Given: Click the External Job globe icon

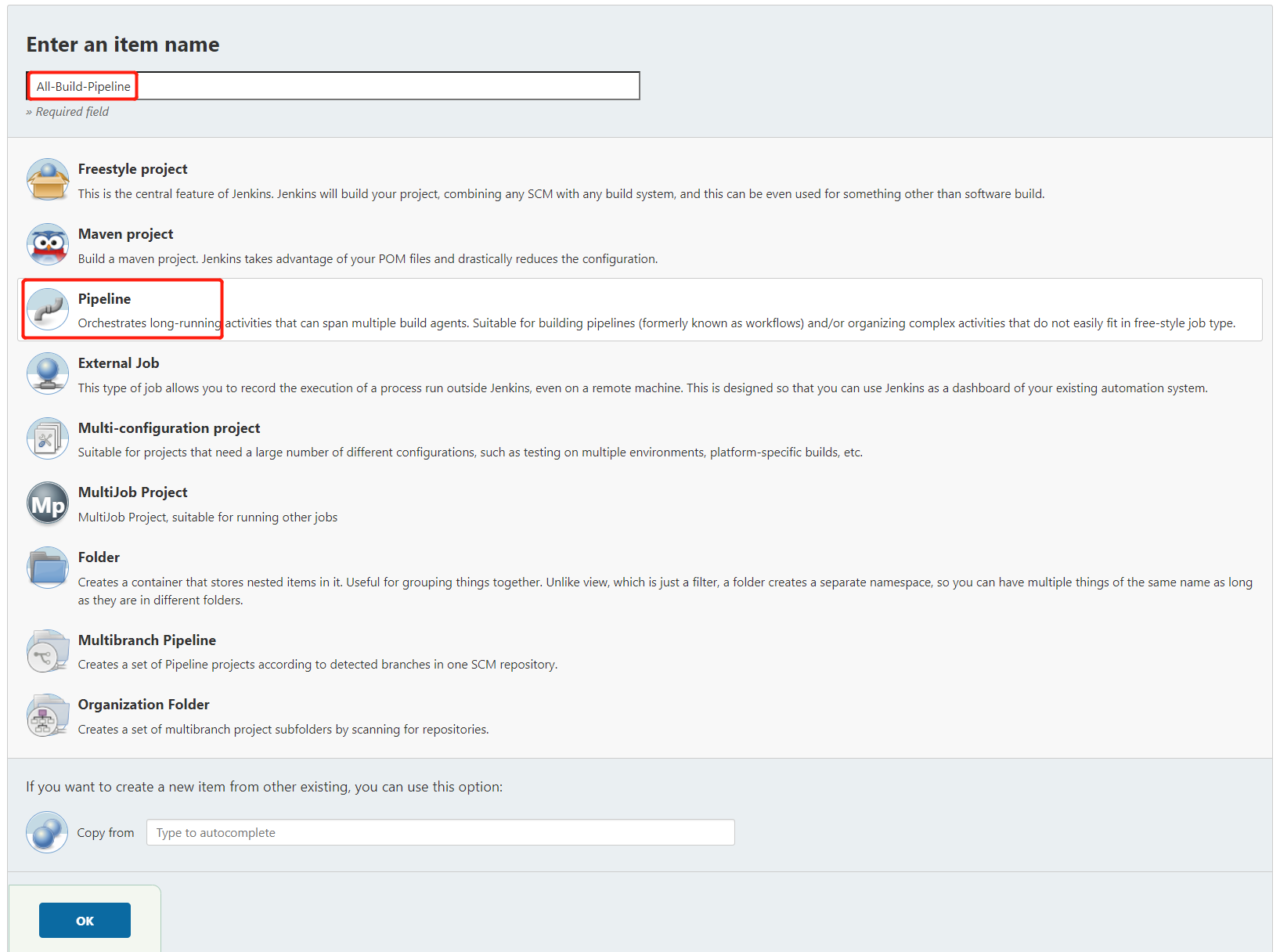Looking at the screenshot, I should tap(48, 373).
